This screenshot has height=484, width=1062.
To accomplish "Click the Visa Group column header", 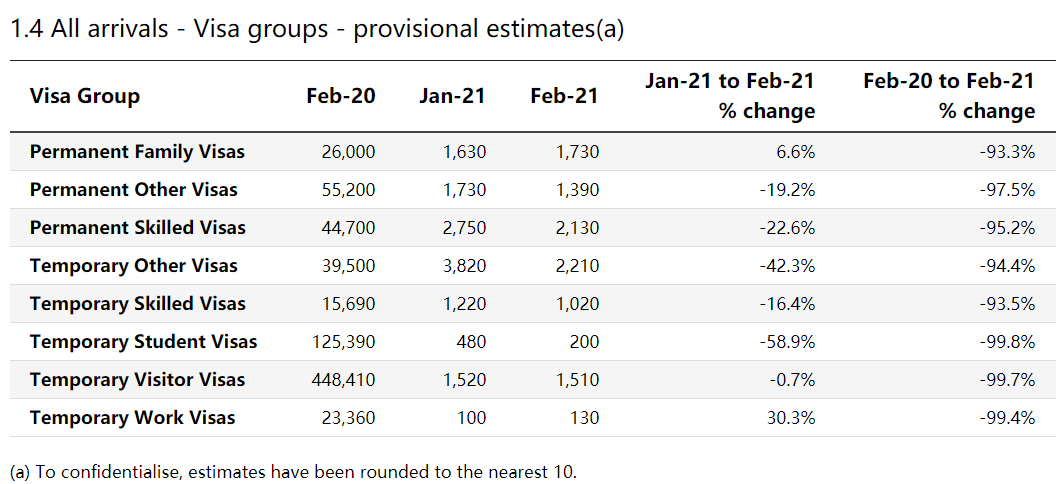I will click(85, 96).
